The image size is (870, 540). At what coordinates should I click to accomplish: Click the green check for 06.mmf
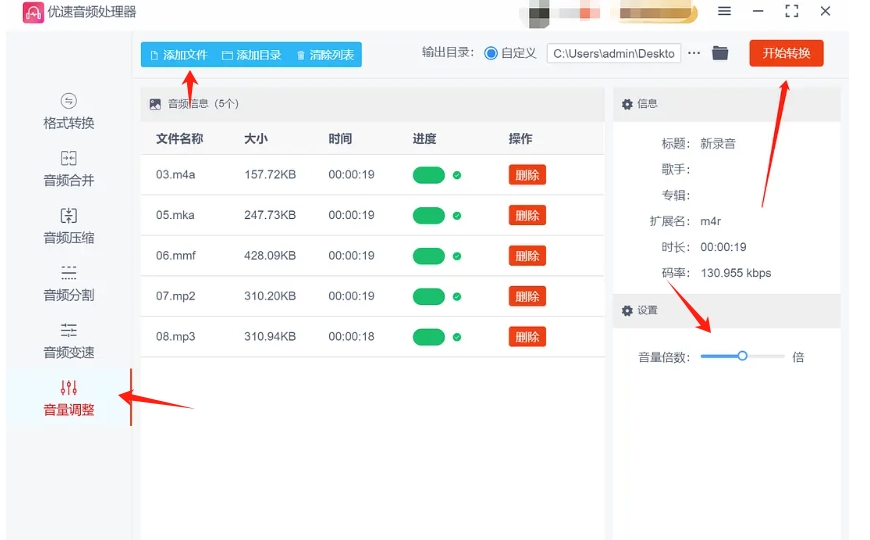point(457,256)
